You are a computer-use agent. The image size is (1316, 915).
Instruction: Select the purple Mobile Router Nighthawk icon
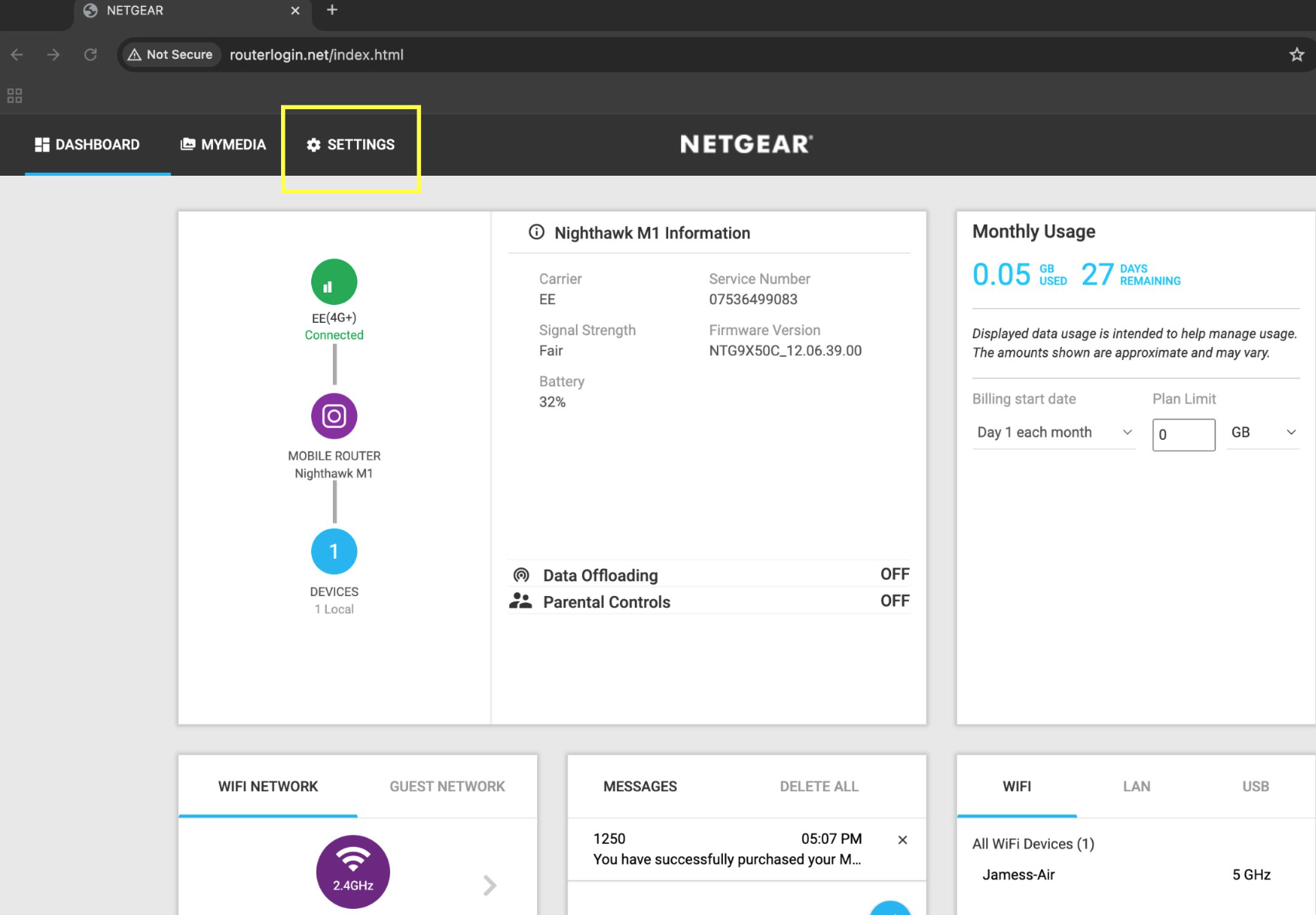[334, 416]
